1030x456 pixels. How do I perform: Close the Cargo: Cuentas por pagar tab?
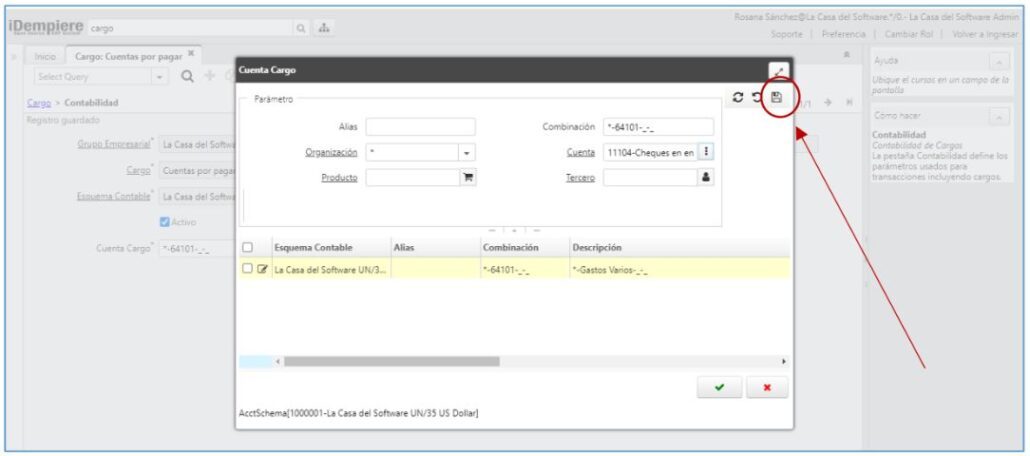click(190, 53)
